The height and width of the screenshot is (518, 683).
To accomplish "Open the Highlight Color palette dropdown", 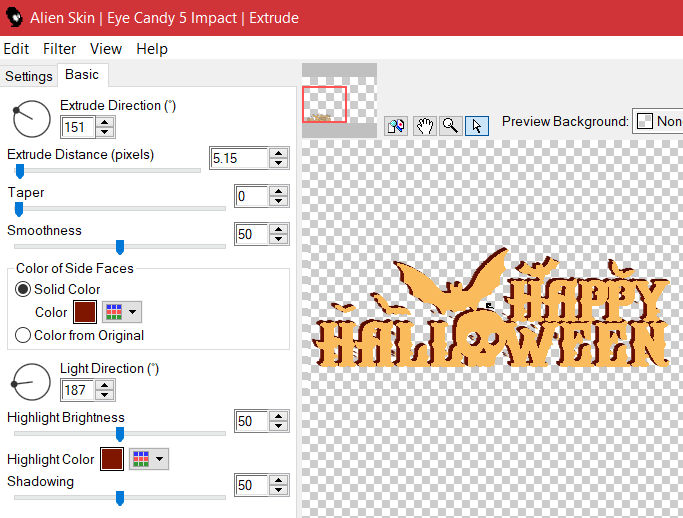I will (148, 459).
